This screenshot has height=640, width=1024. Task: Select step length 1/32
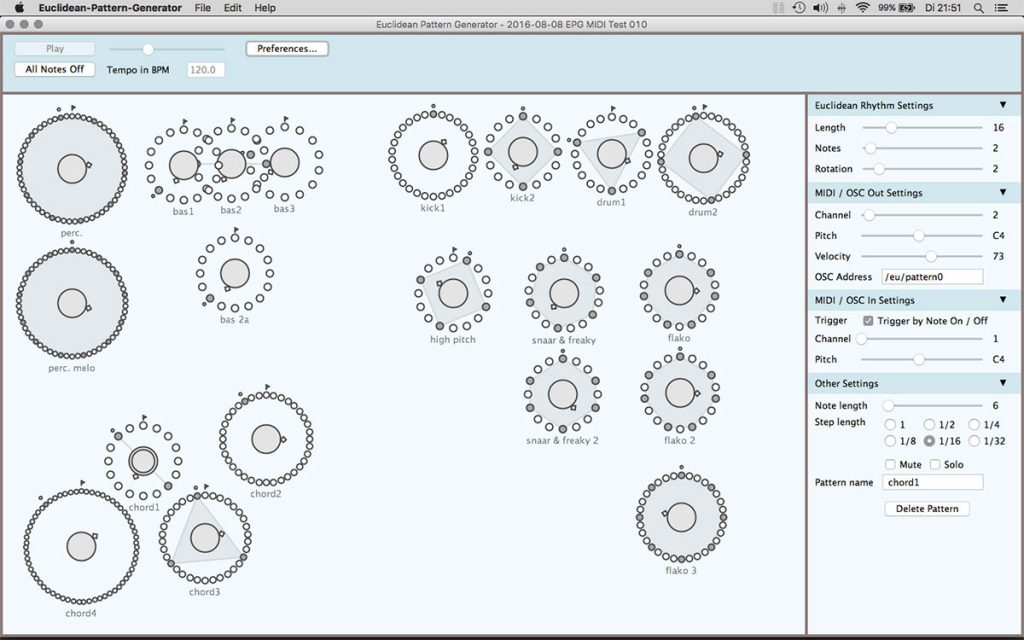click(974, 441)
